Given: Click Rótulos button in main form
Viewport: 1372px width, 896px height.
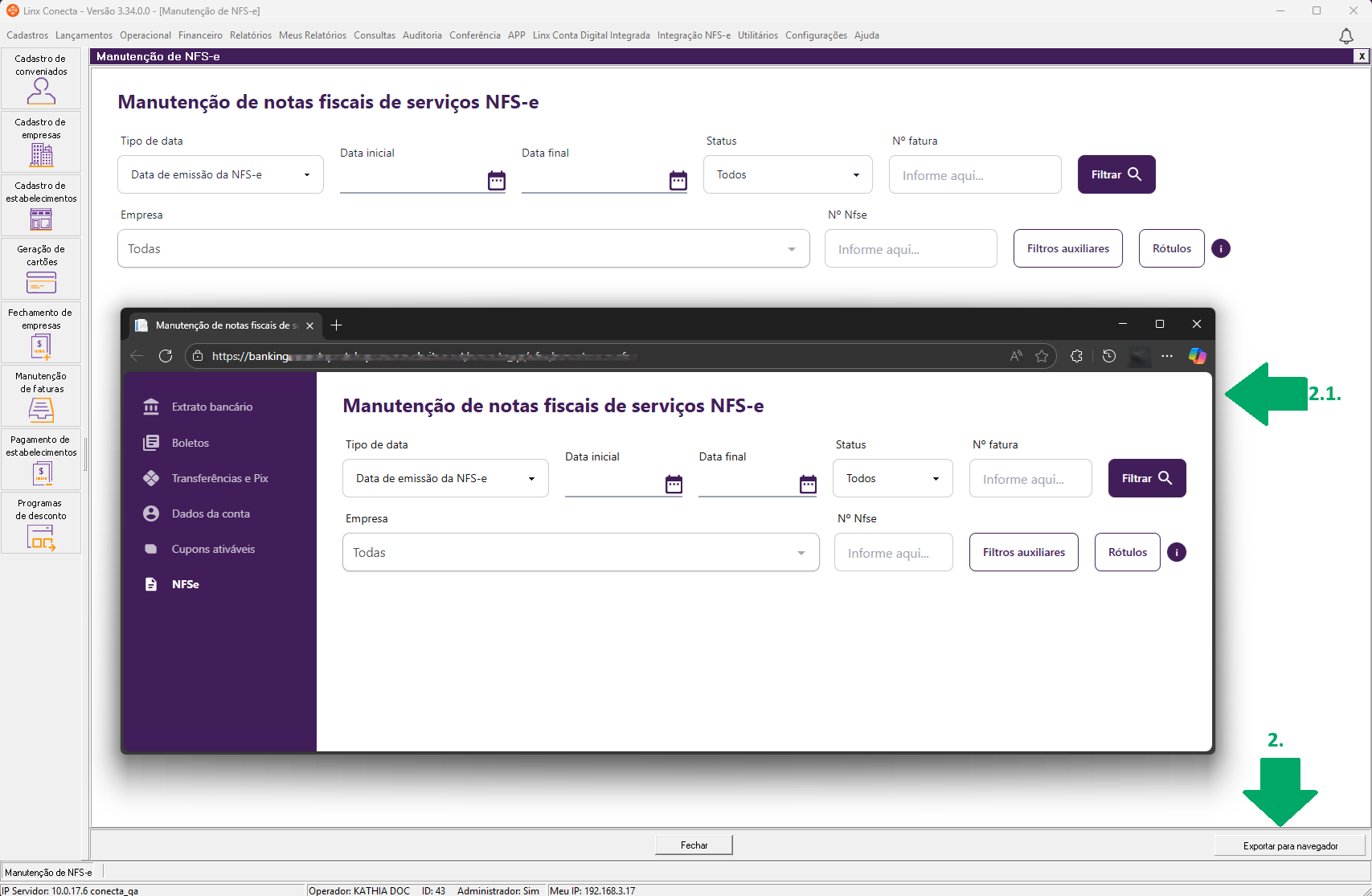Looking at the screenshot, I should click(1172, 248).
